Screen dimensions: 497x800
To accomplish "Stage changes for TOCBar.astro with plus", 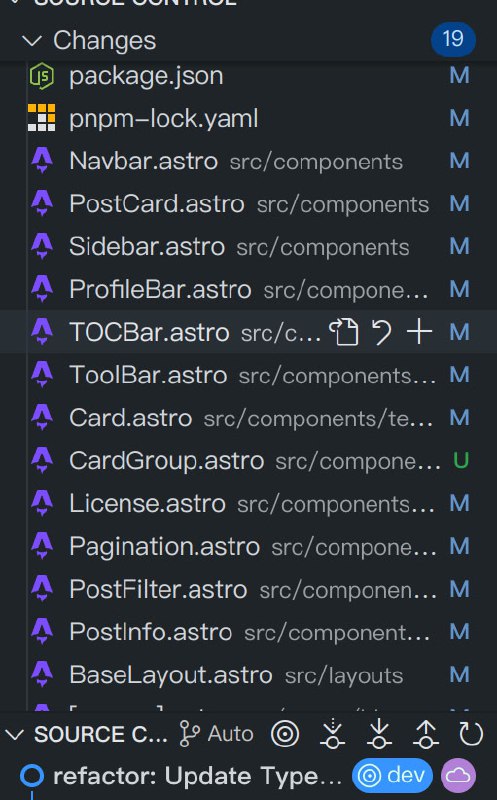I will point(419,332).
